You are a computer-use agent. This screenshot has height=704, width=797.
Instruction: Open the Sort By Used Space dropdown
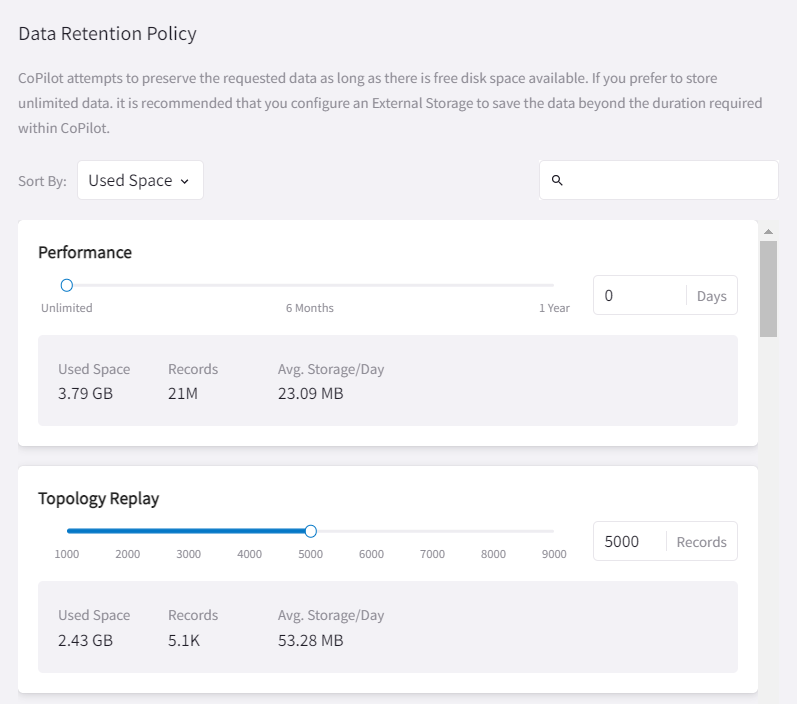click(140, 181)
